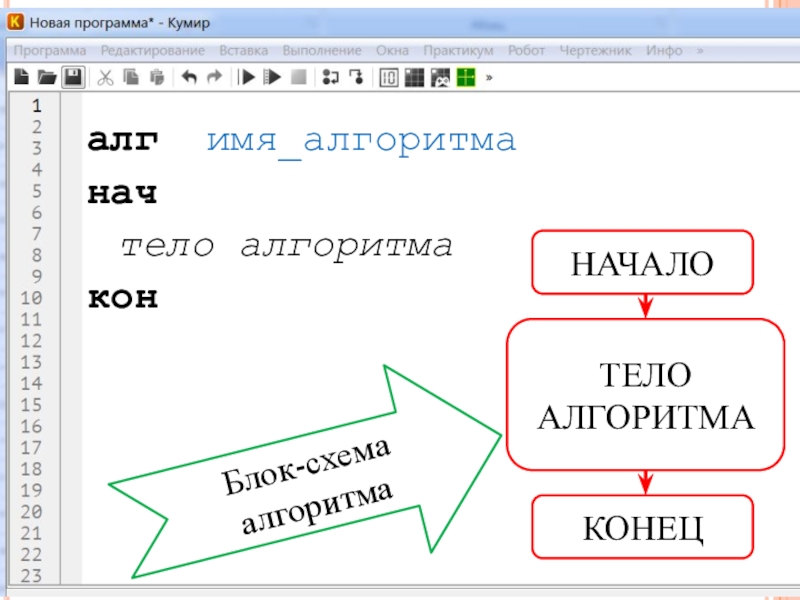The height and width of the screenshot is (600, 800).
Task: Open the input-output window icon
Action: (x=389, y=78)
